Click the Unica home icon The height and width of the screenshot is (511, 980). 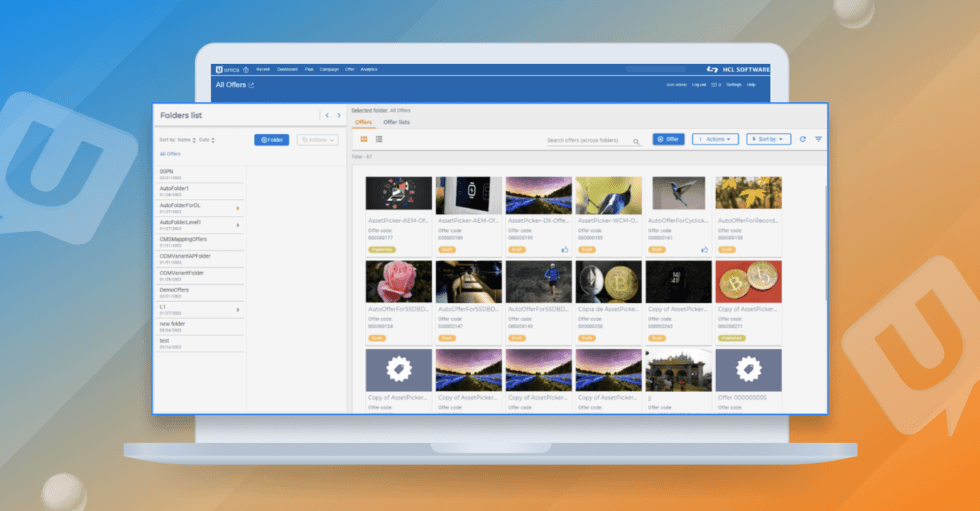(x=246, y=69)
